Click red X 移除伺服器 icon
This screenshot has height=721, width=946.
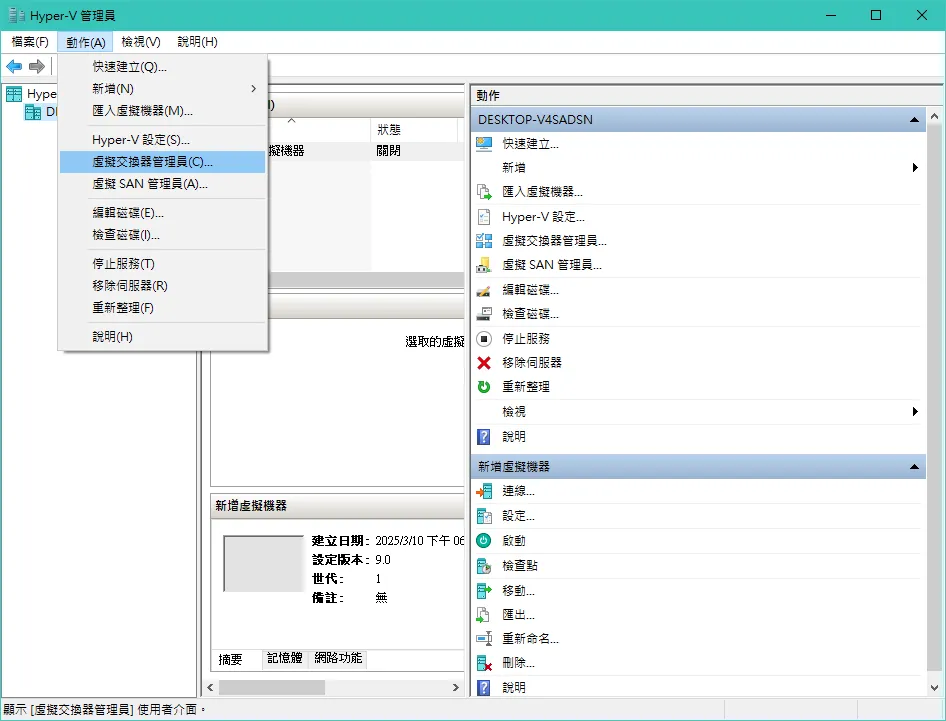(x=484, y=363)
